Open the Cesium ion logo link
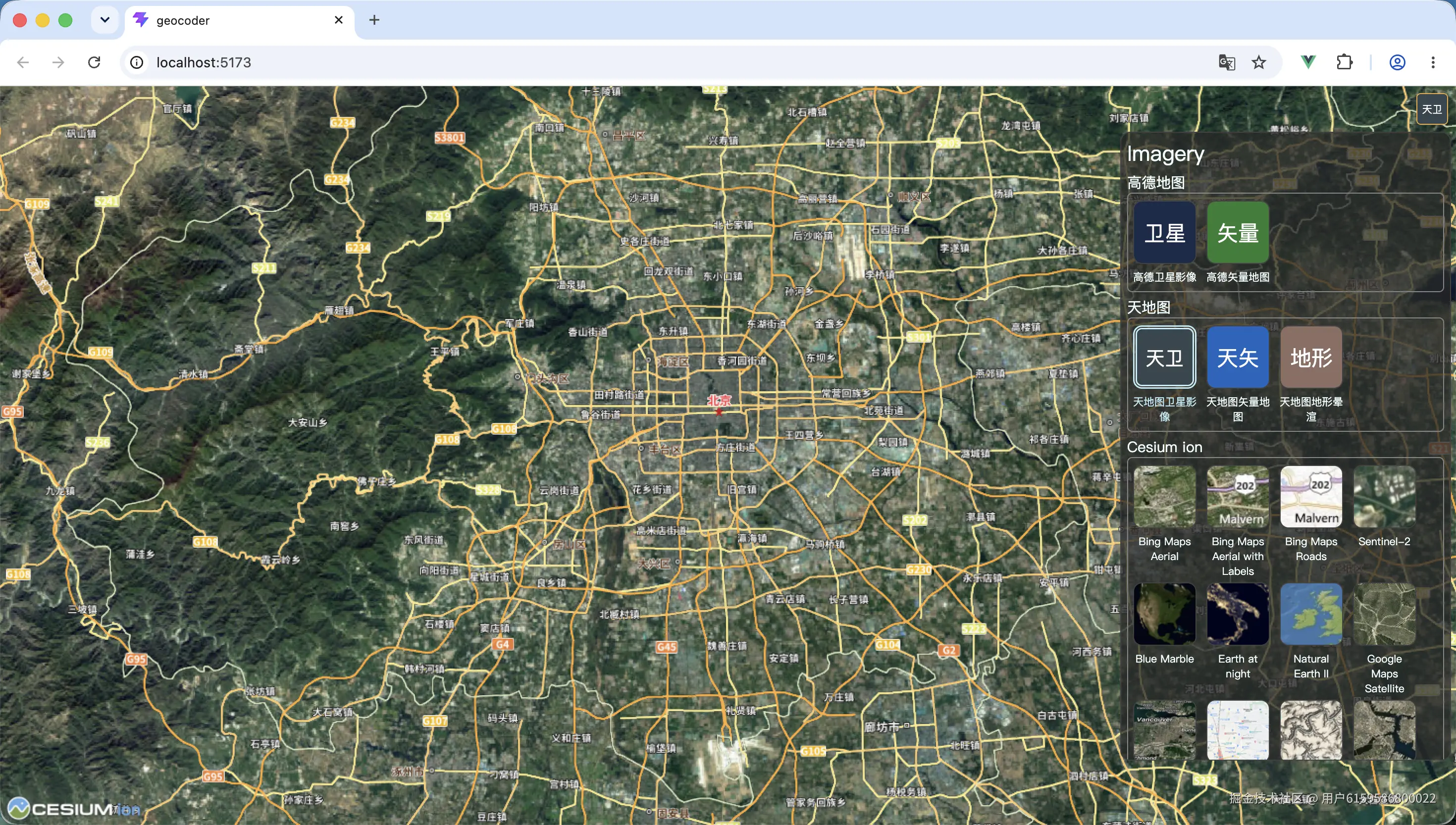Screen dimensions: 1456x825 coord(74,808)
